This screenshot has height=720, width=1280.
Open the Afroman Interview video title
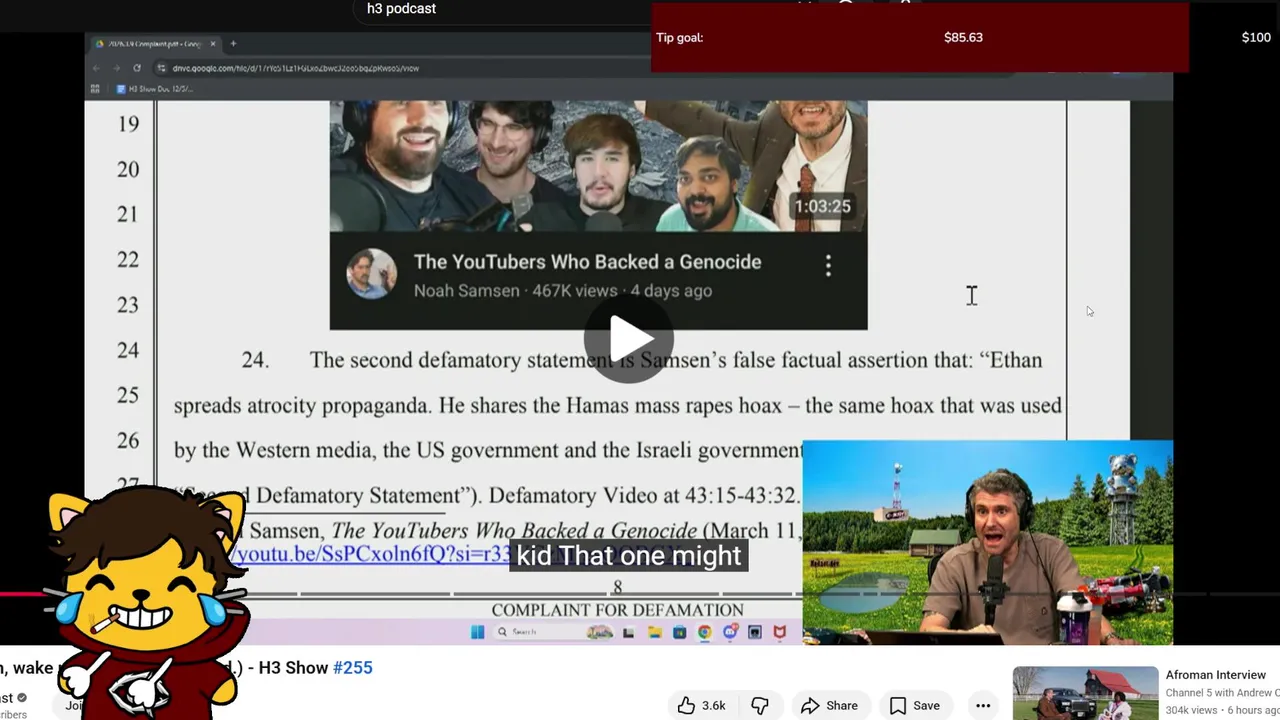pos(1215,675)
